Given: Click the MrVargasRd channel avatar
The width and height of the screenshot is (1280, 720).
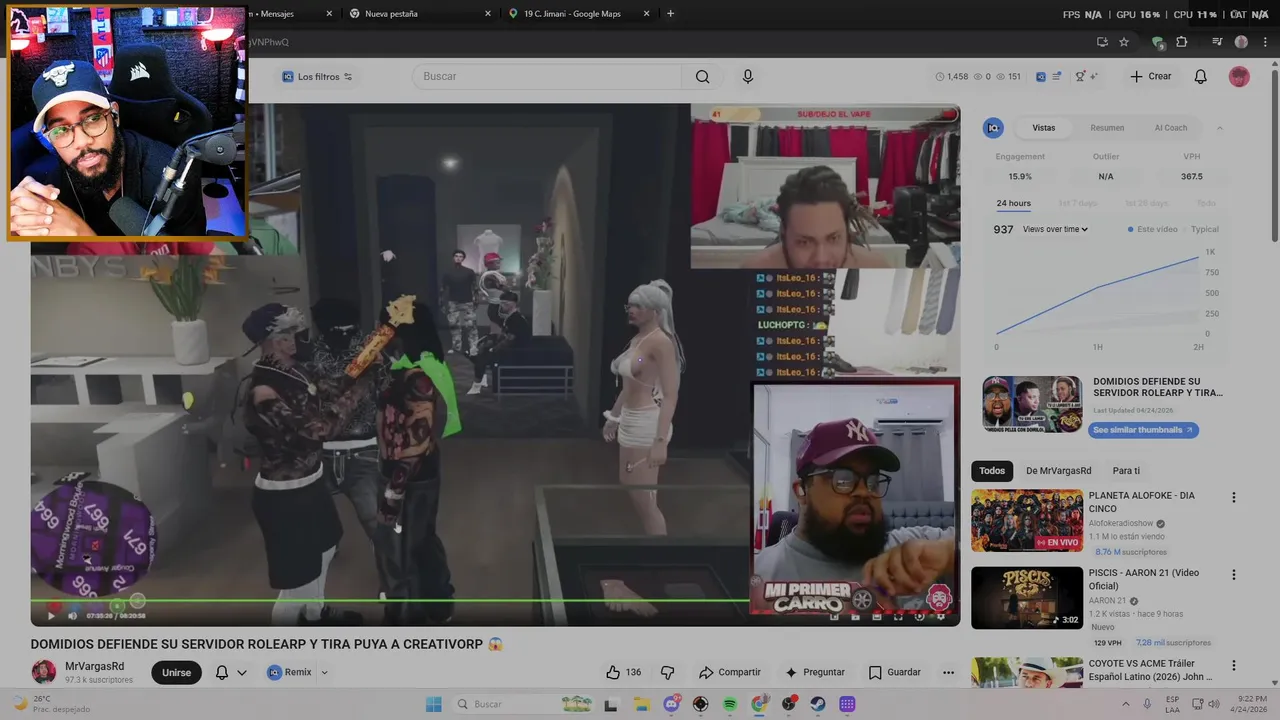Looking at the screenshot, I should 43,672.
